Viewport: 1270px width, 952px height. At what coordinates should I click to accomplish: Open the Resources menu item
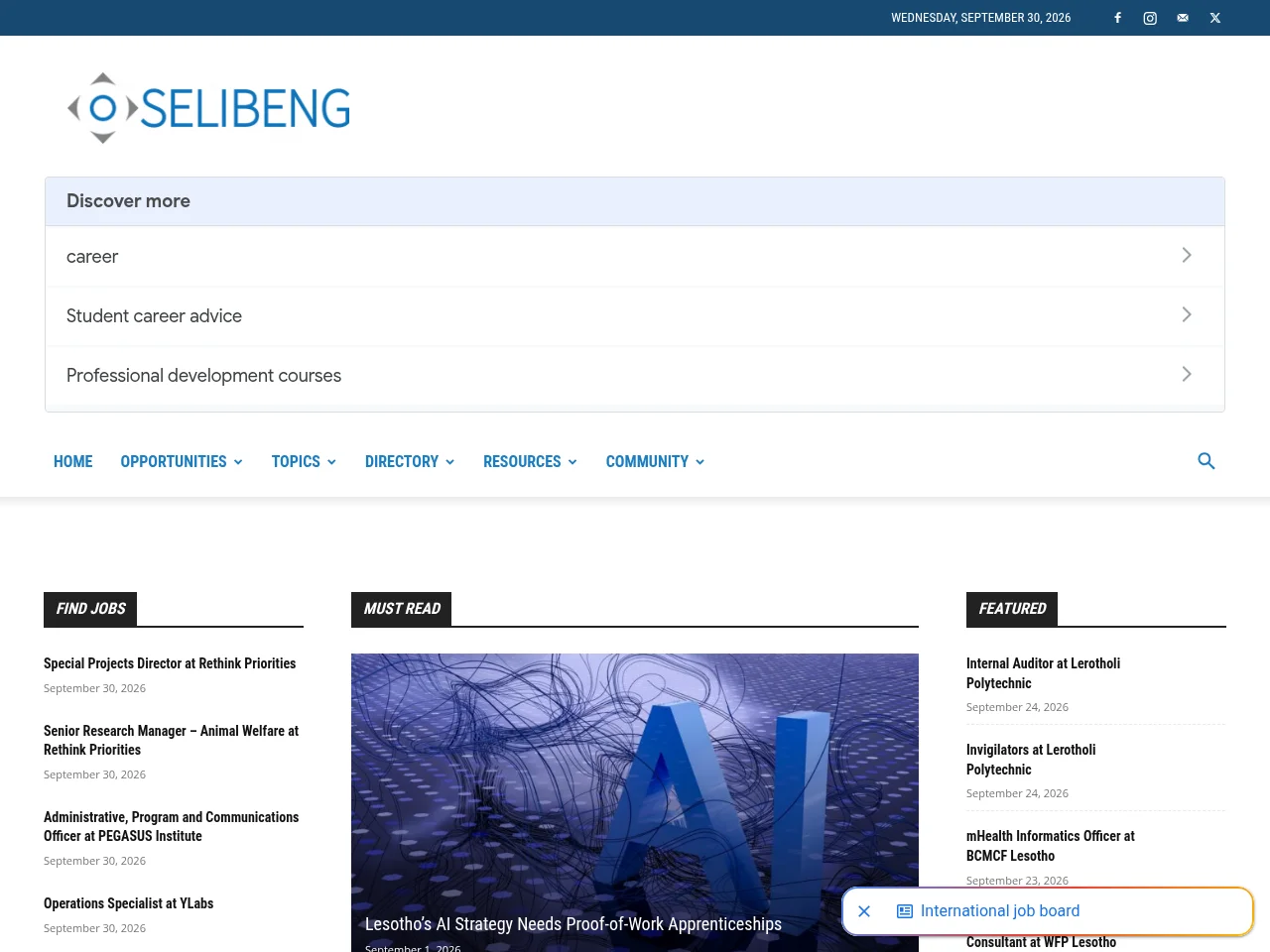coord(522,461)
